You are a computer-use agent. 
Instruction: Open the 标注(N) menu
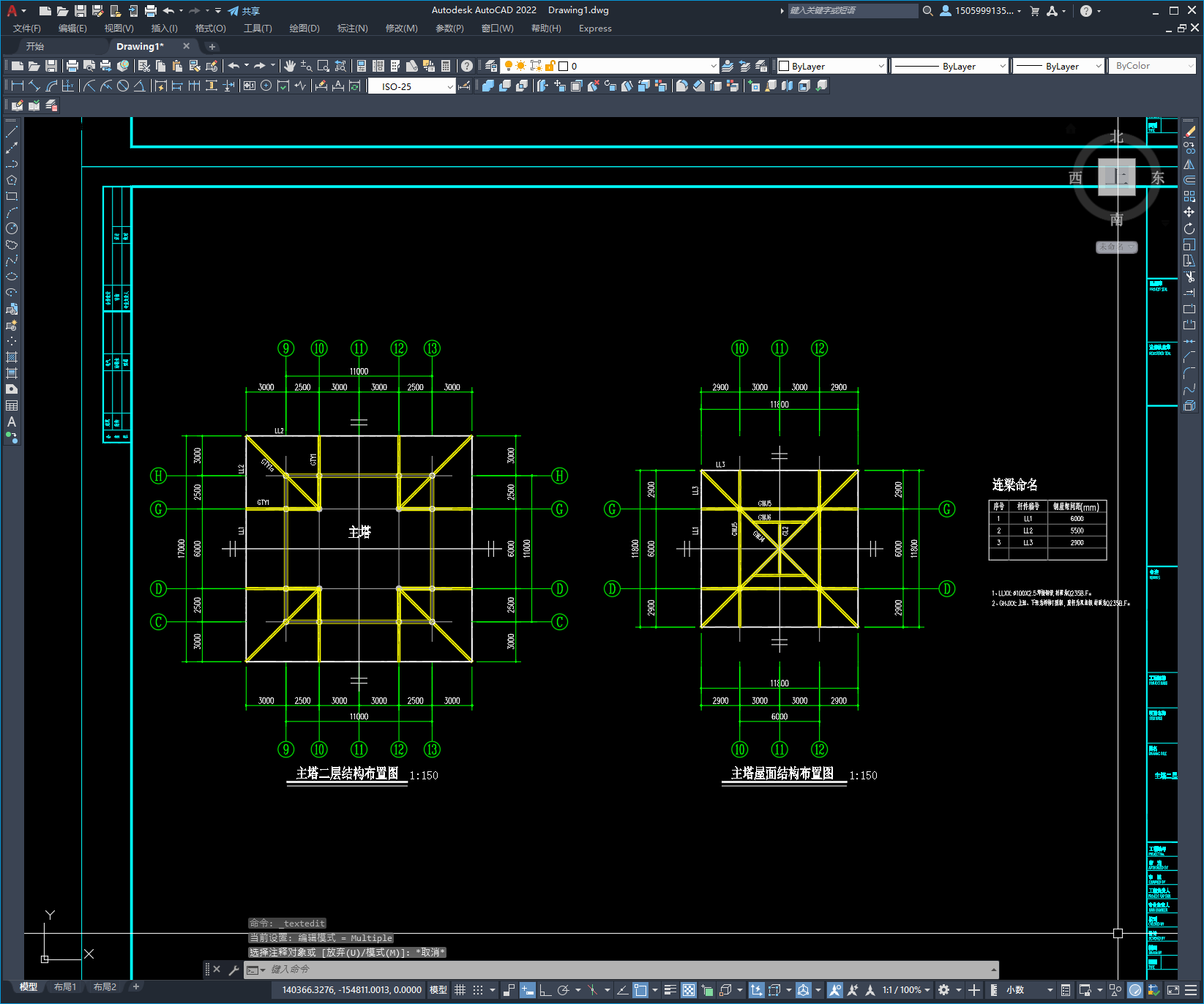[x=352, y=29]
